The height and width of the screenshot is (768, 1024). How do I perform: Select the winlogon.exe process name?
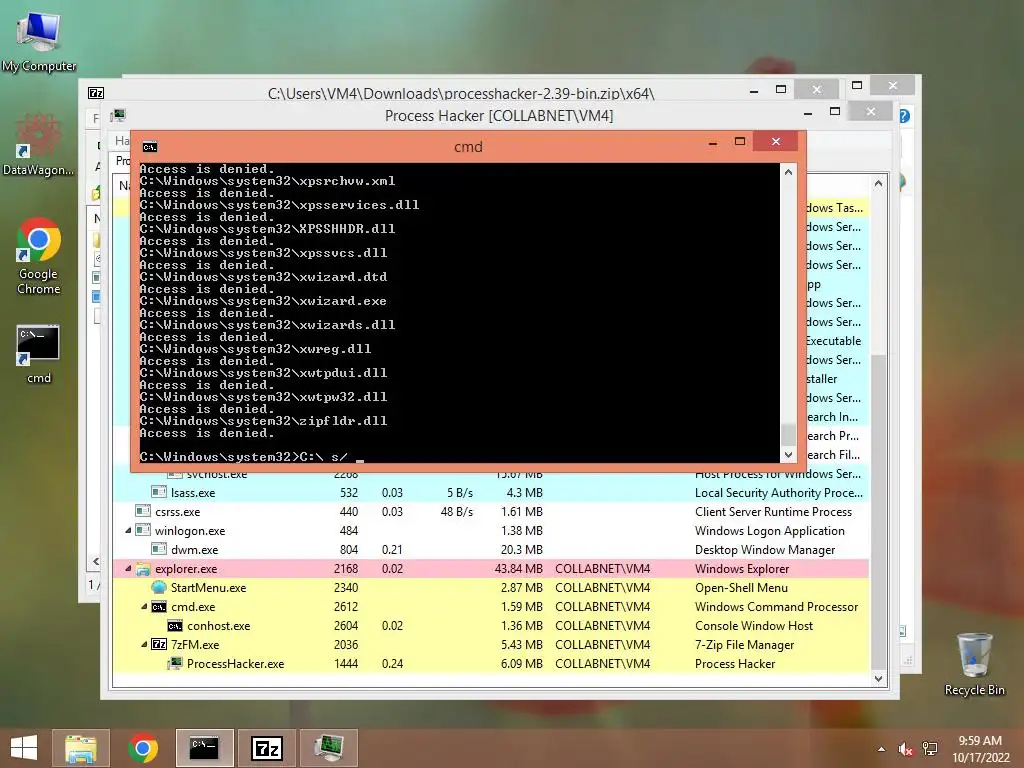pyautogui.click(x=190, y=530)
